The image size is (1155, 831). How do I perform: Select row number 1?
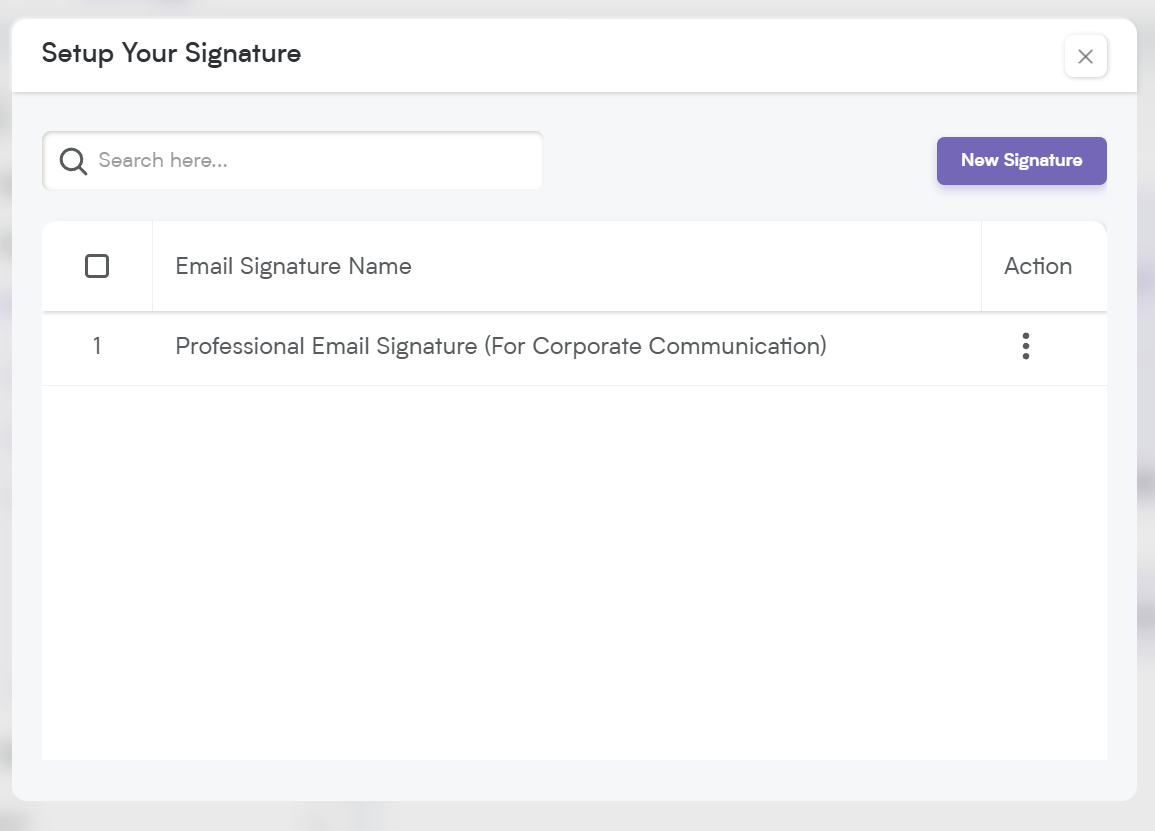pyautogui.click(x=96, y=346)
